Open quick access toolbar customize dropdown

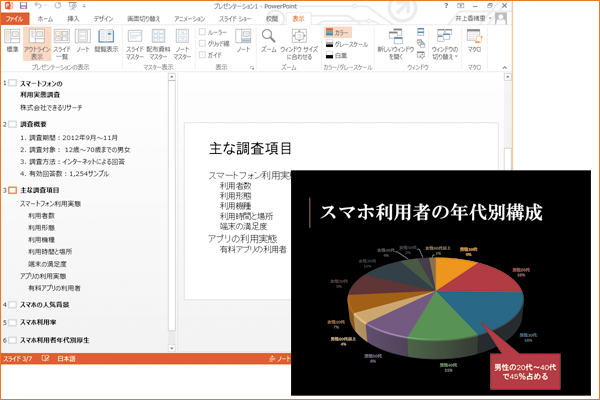84,6
